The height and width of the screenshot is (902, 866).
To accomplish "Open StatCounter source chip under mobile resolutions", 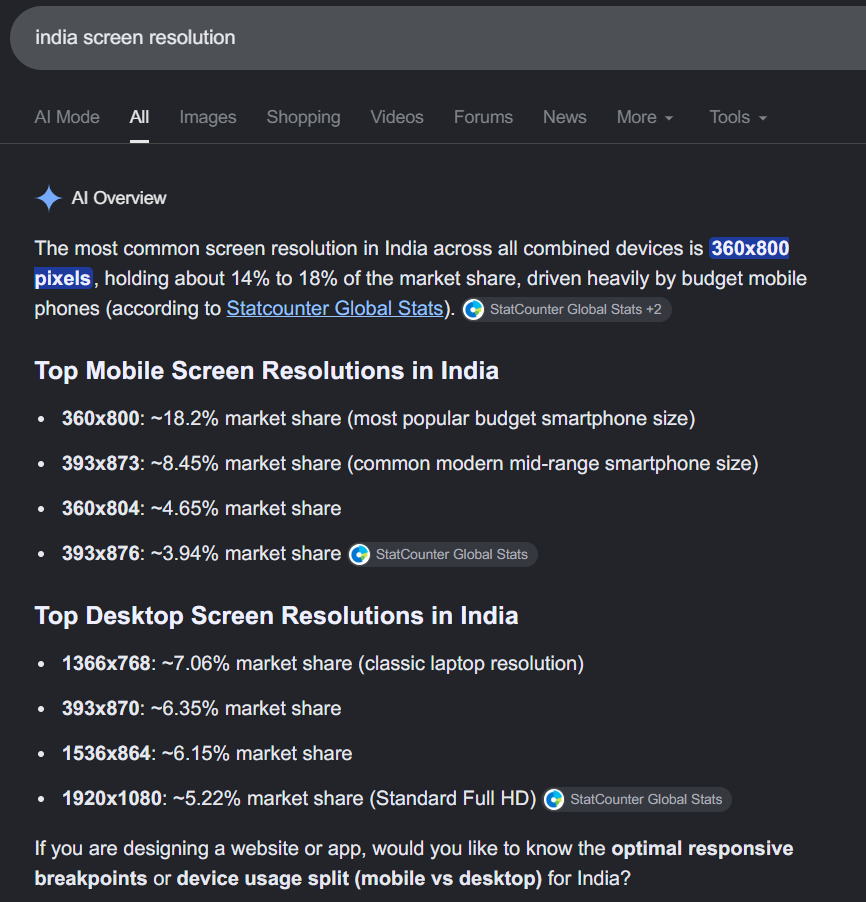I will [x=442, y=555].
